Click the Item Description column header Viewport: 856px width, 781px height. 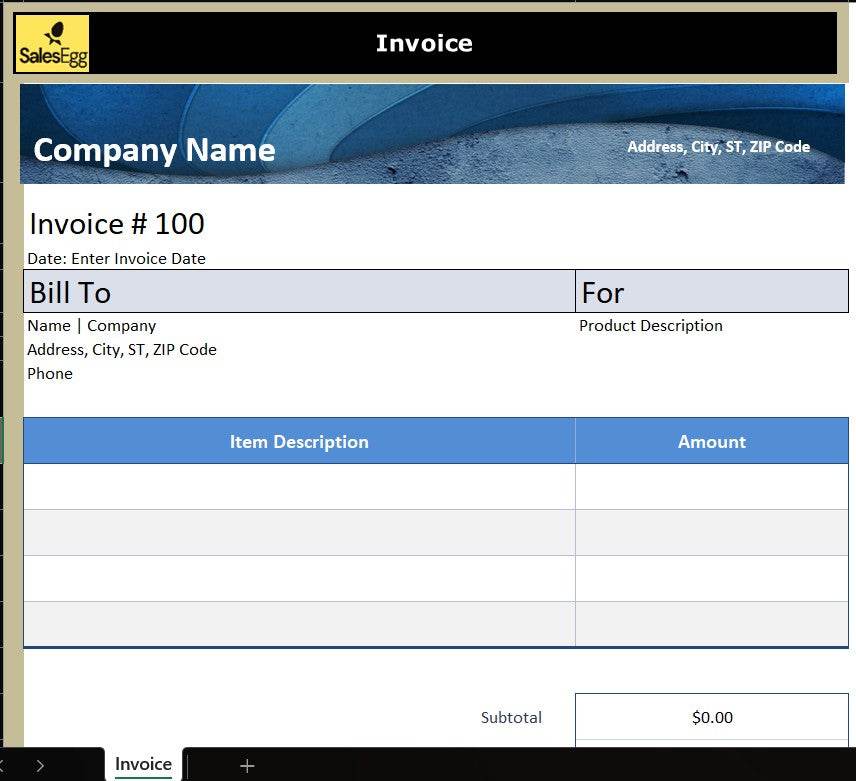(x=299, y=442)
